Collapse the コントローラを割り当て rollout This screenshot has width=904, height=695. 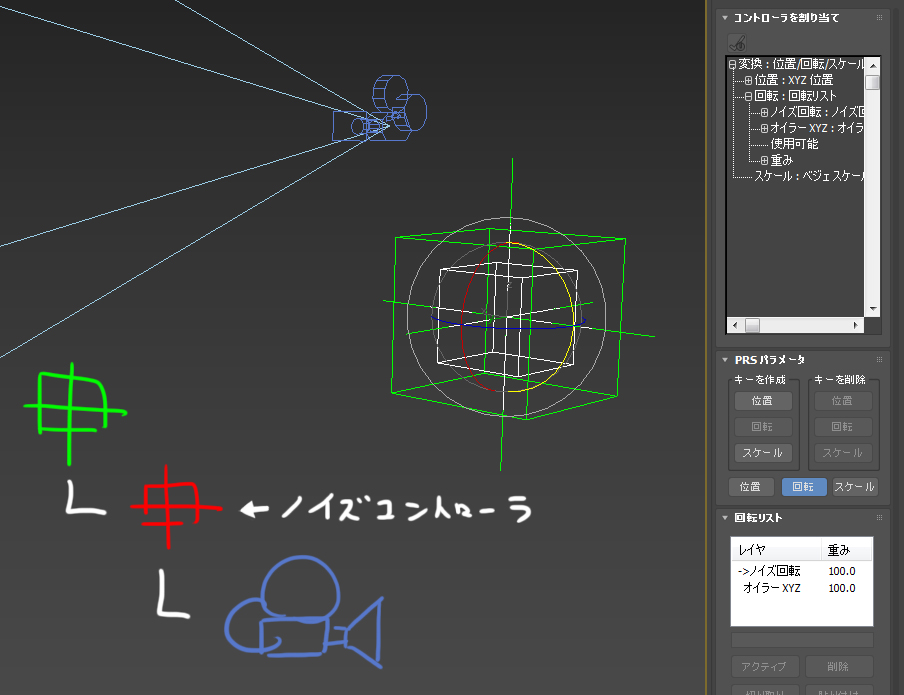725,18
